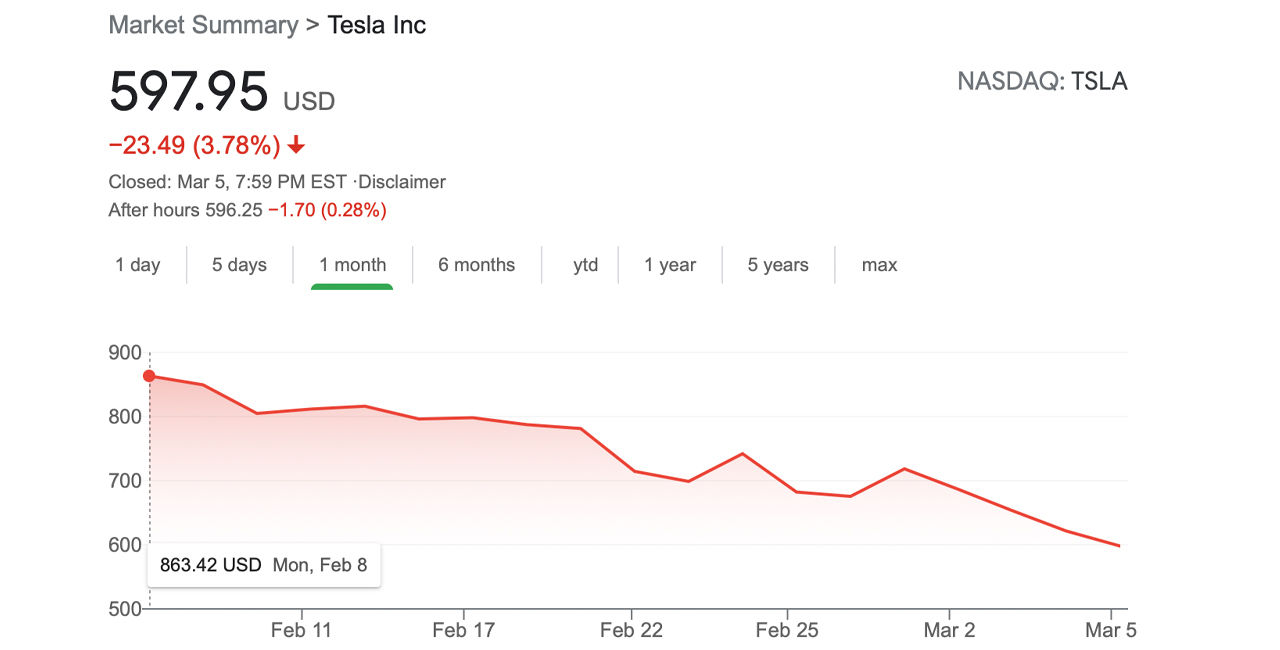Select the 1 day range tab
This screenshot has width=1280, height=650.
pos(138,265)
